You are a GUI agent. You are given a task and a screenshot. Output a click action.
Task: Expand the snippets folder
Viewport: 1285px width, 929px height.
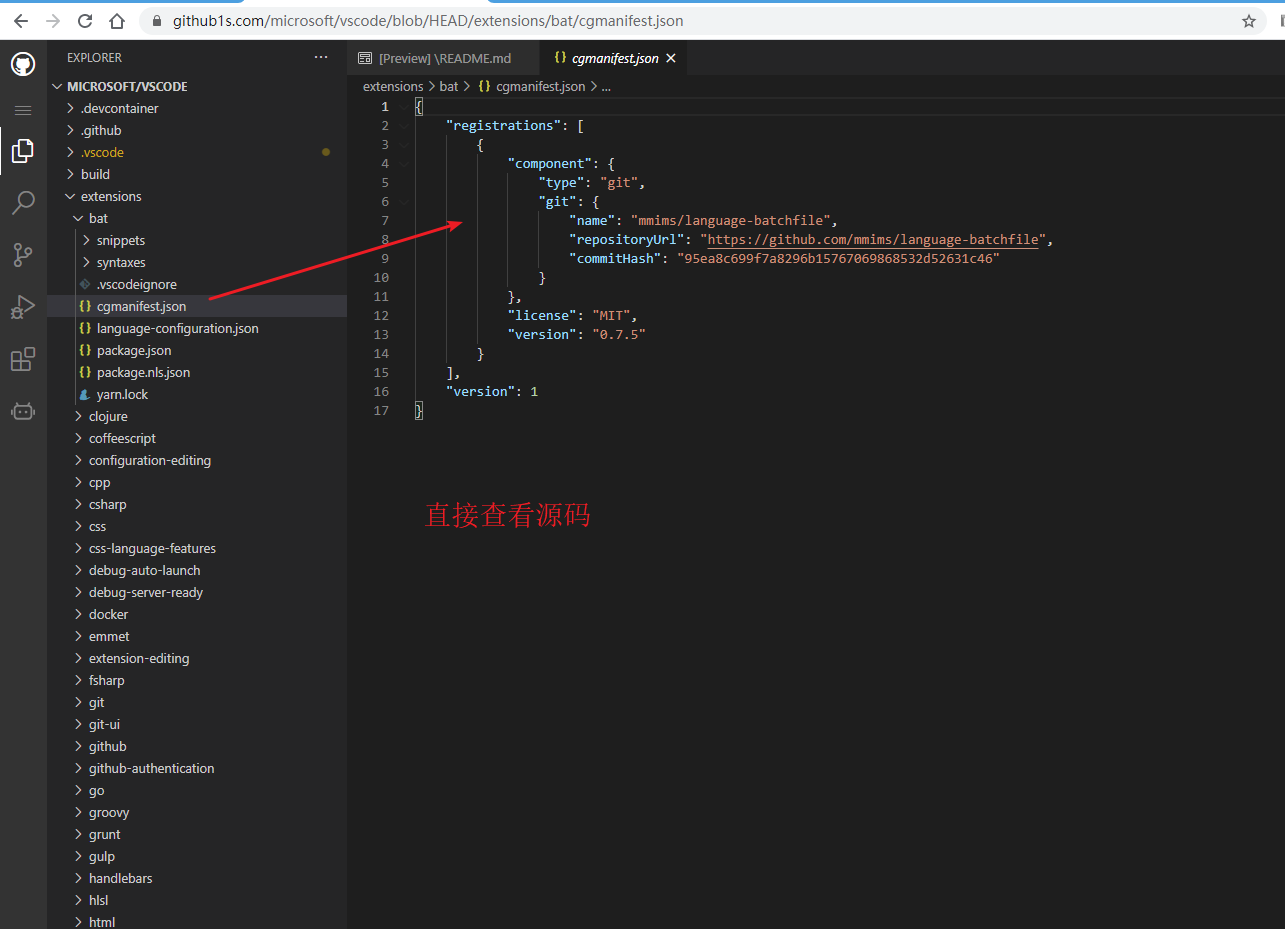coord(197,240)
